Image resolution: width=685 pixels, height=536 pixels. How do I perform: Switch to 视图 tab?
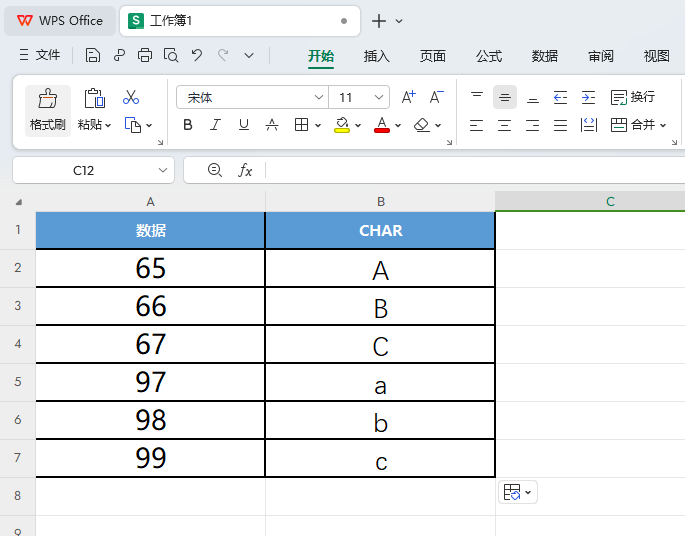(657, 56)
